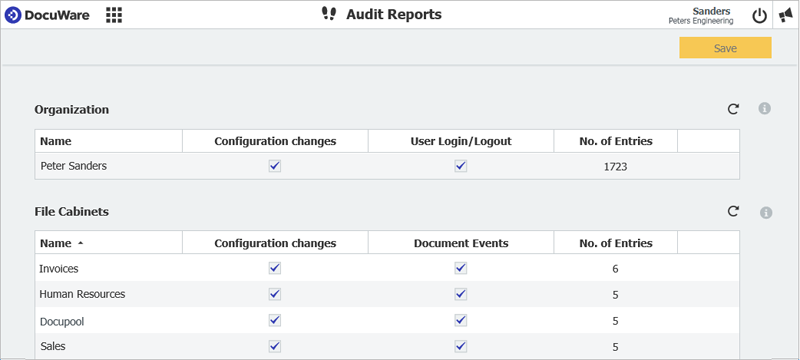Click the File Cabinets section heading

point(71,212)
